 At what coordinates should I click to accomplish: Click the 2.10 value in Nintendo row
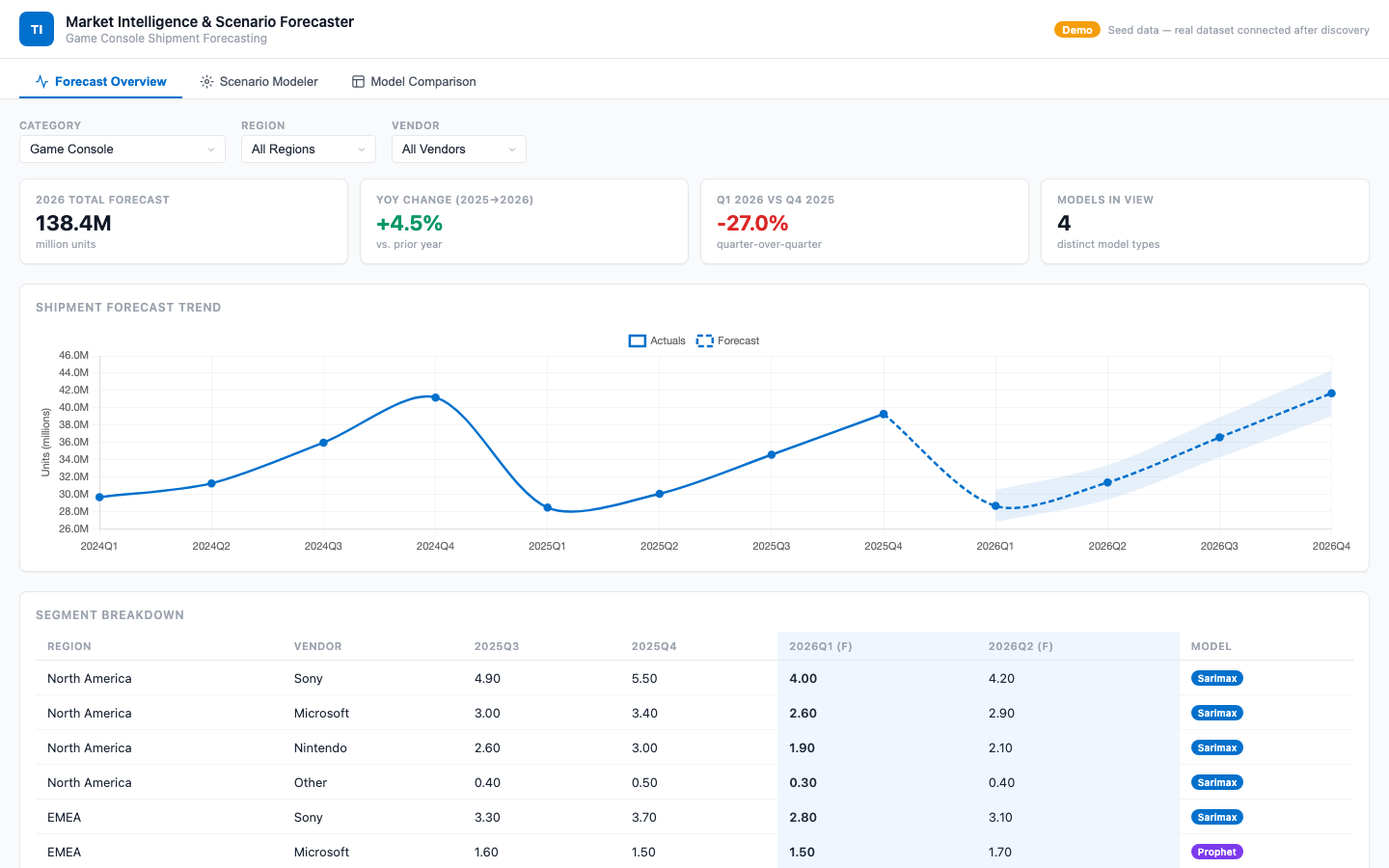[x=1001, y=747]
